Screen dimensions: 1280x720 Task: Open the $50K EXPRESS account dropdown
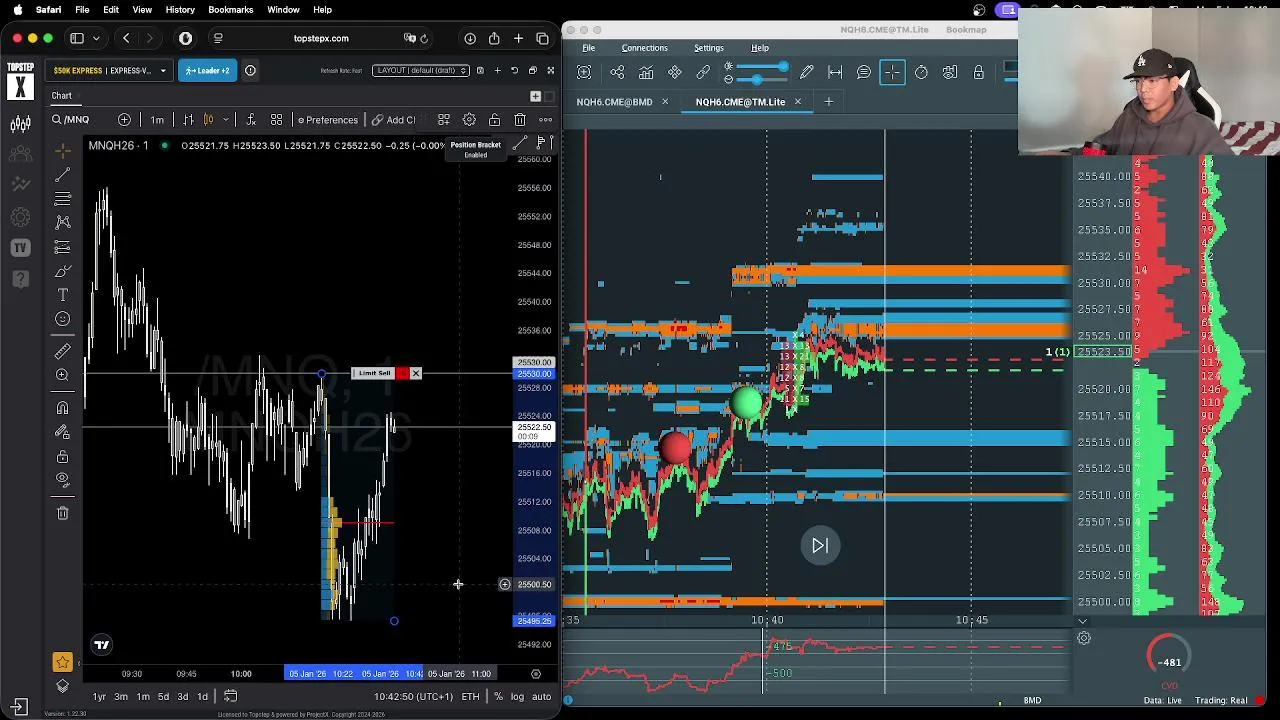pyautogui.click(x=109, y=71)
